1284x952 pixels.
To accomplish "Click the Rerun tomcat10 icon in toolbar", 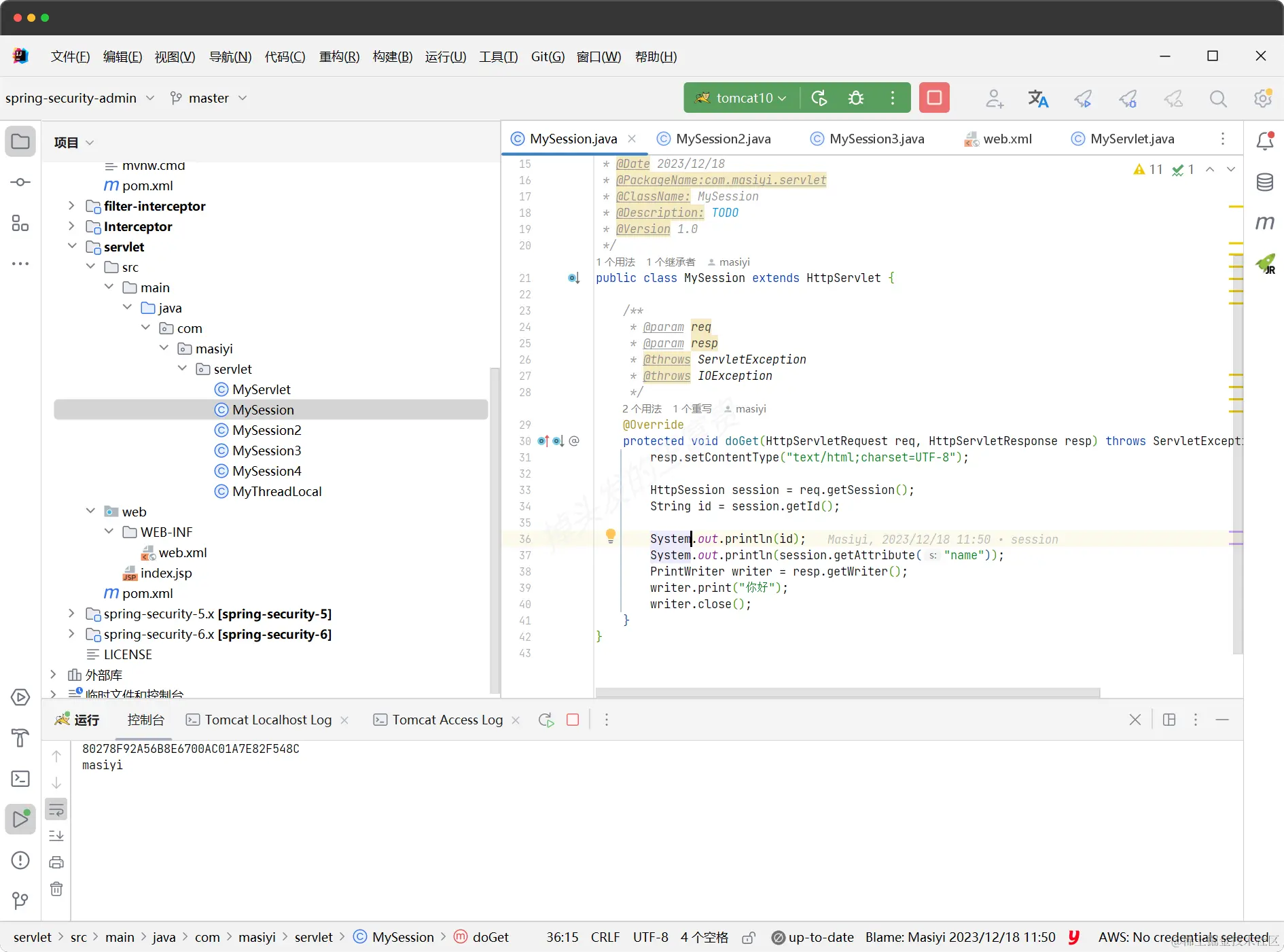I will (819, 98).
